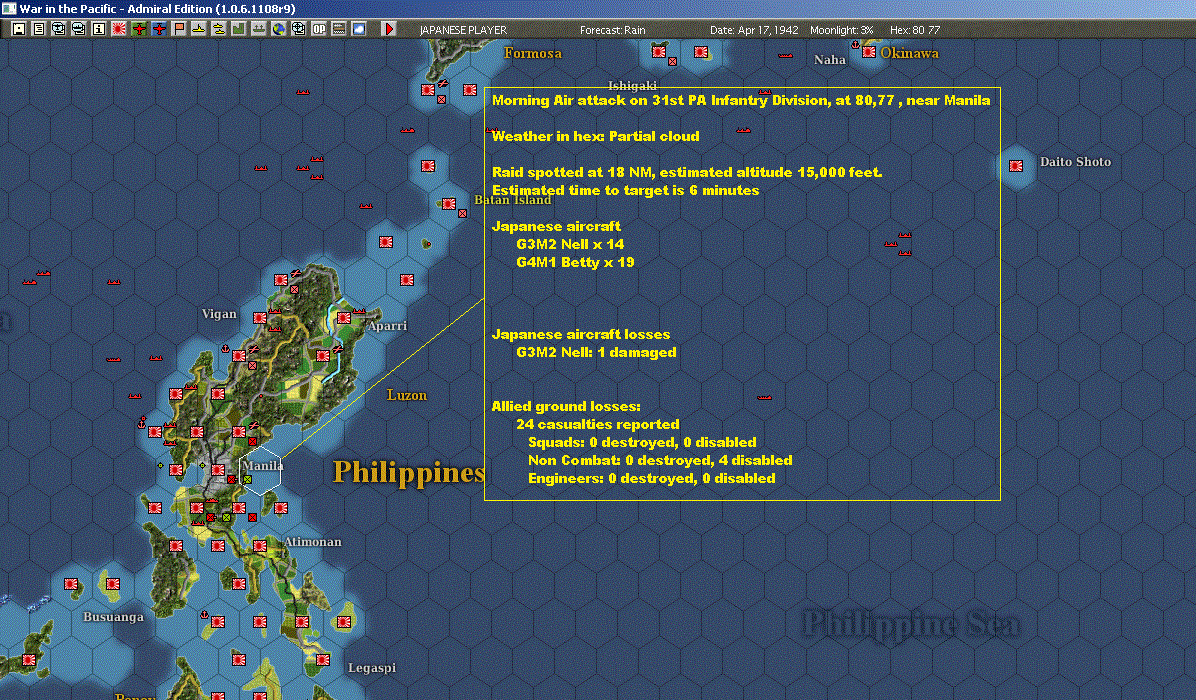1196x700 pixels.
Task: Click the application icon in title bar
Action: click(x=8, y=8)
